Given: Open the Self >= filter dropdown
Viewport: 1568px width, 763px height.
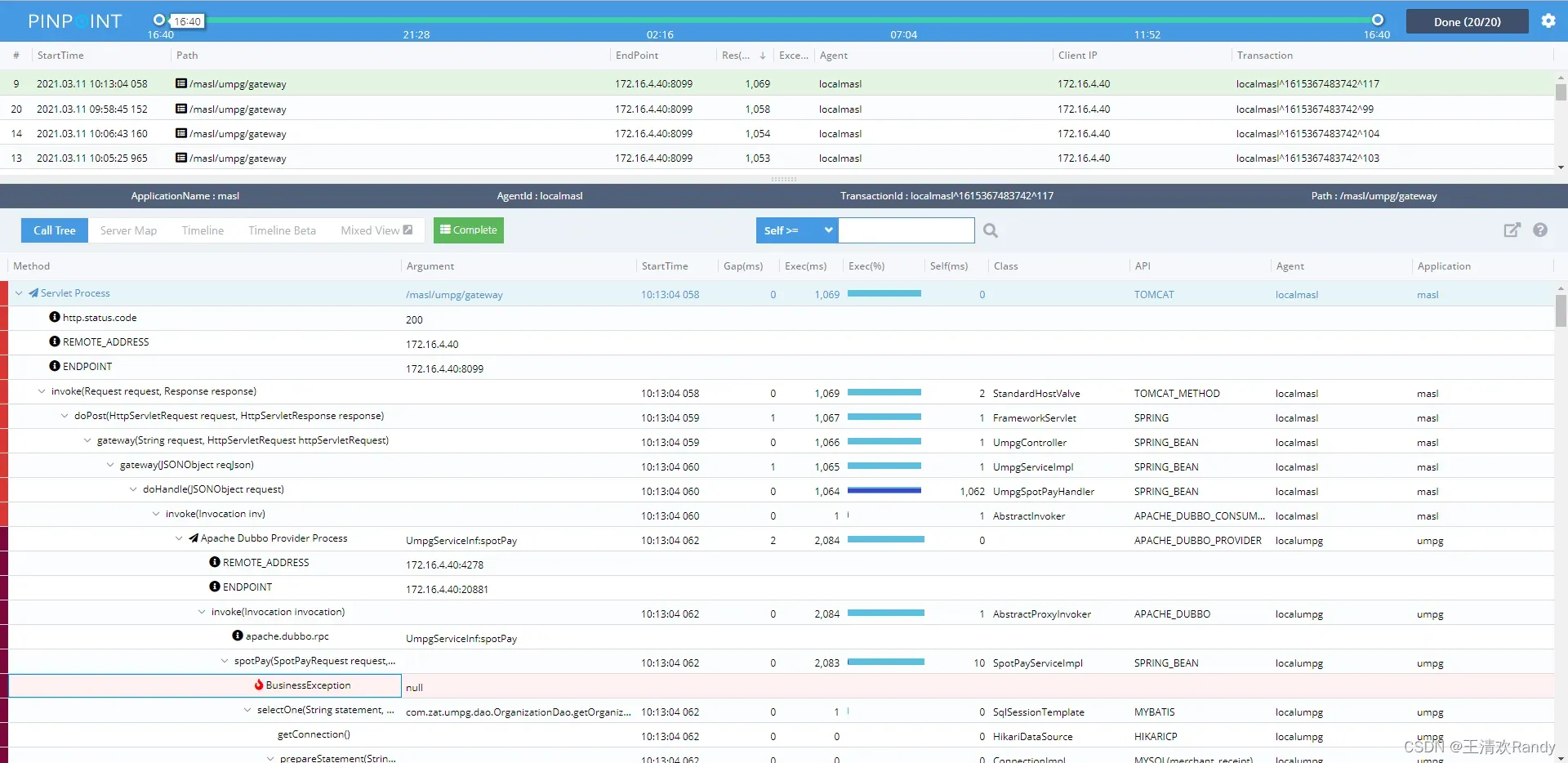Looking at the screenshot, I should 797,230.
